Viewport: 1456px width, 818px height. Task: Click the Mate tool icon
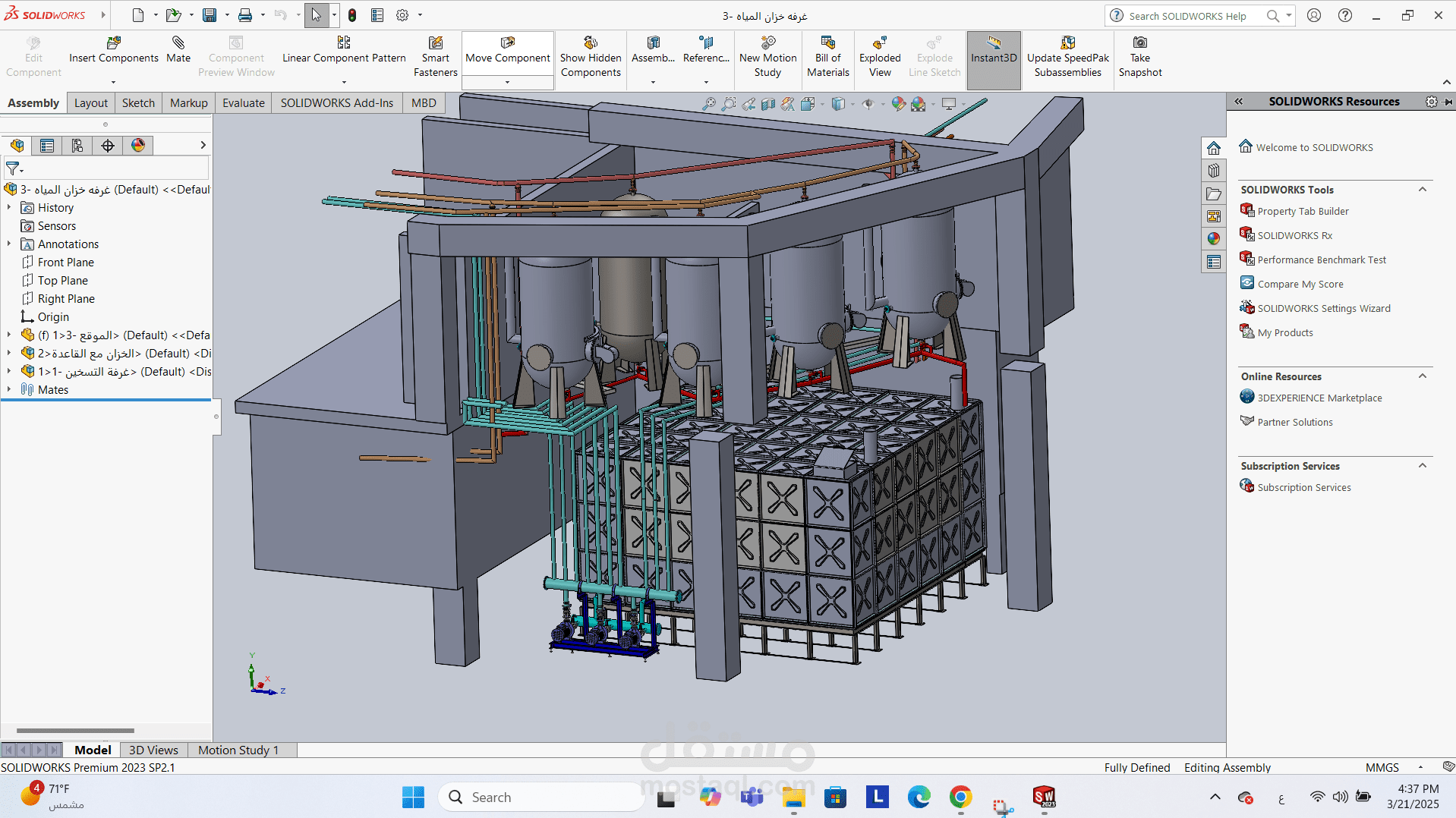(x=178, y=50)
